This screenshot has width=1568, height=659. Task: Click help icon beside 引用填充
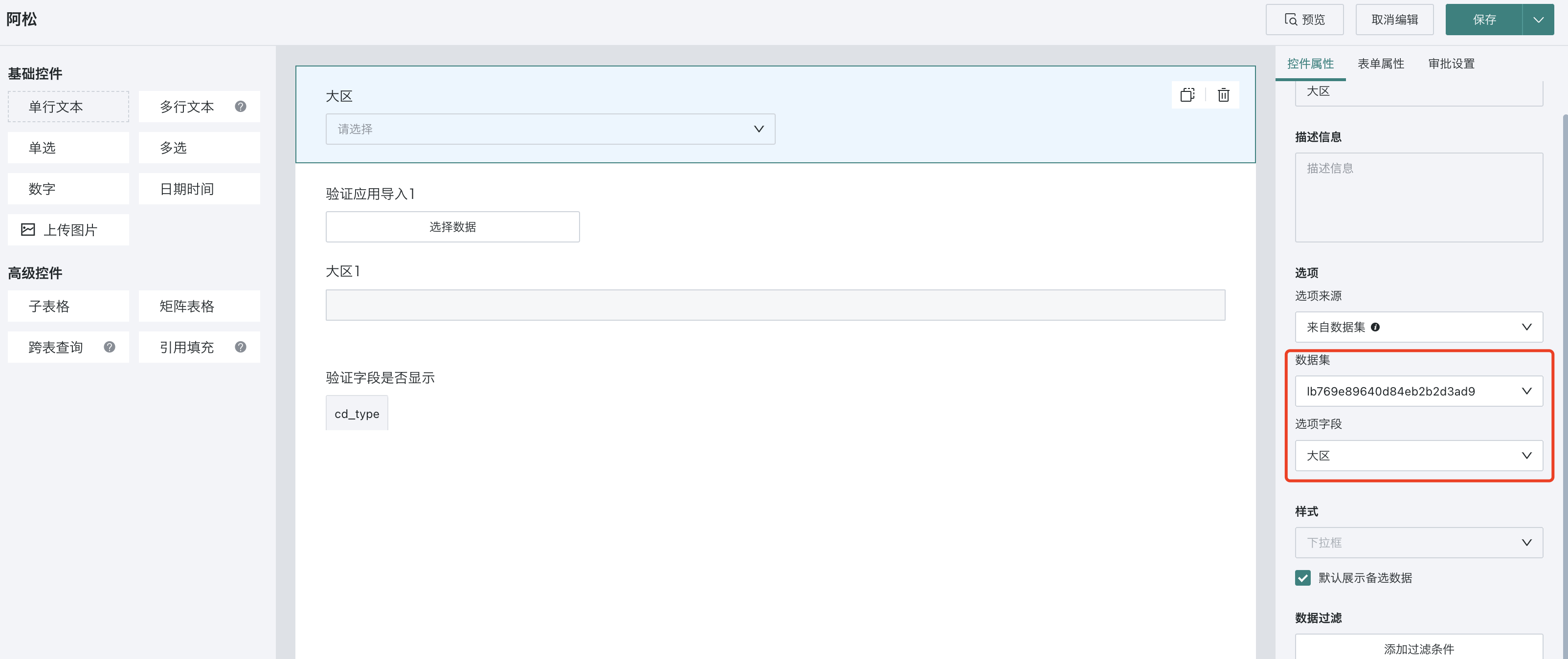coord(241,347)
